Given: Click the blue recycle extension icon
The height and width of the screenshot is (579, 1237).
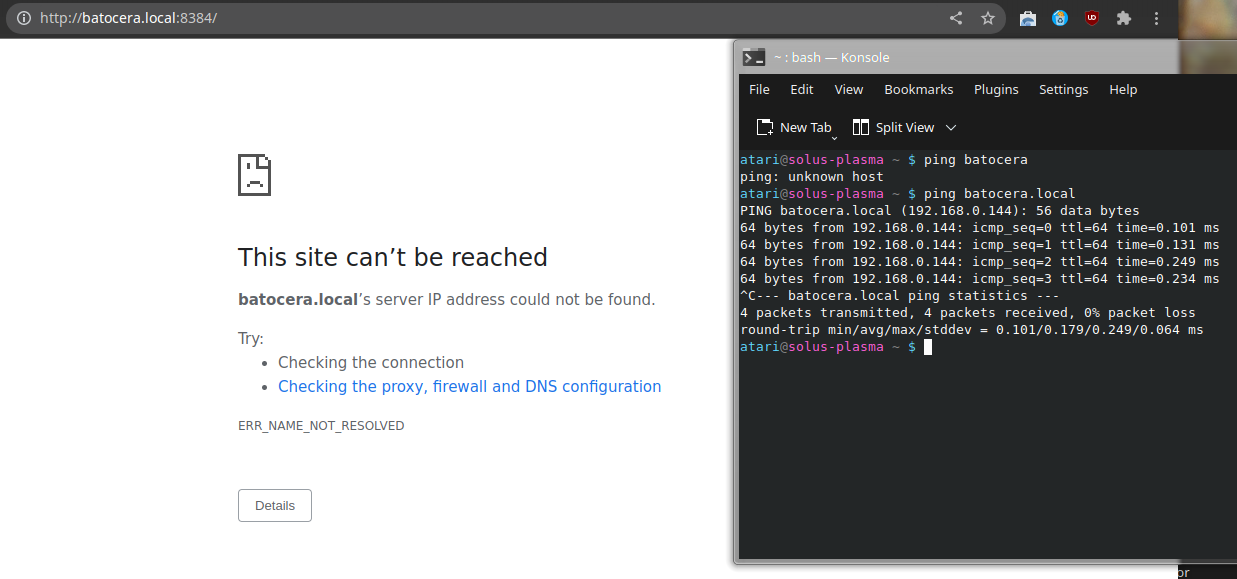Looking at the screenshot, I should click(x=1059, y=17).
